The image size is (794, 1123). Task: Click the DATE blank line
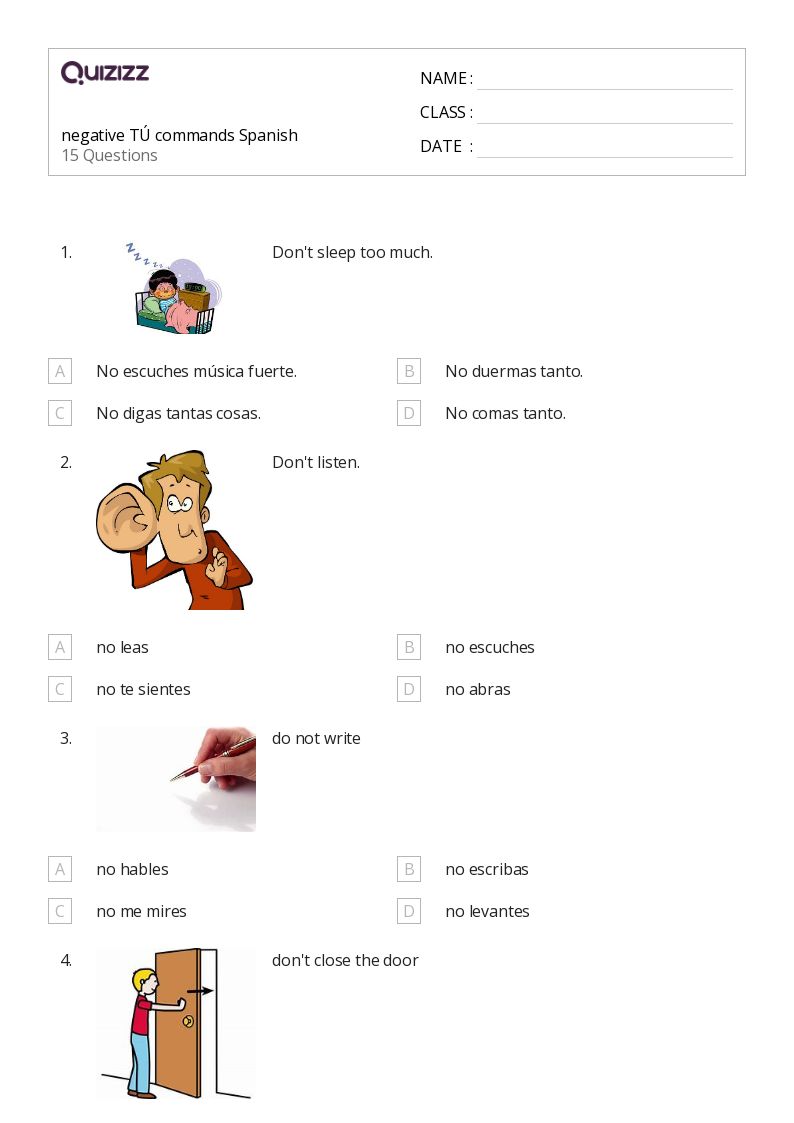click(605, 148)
